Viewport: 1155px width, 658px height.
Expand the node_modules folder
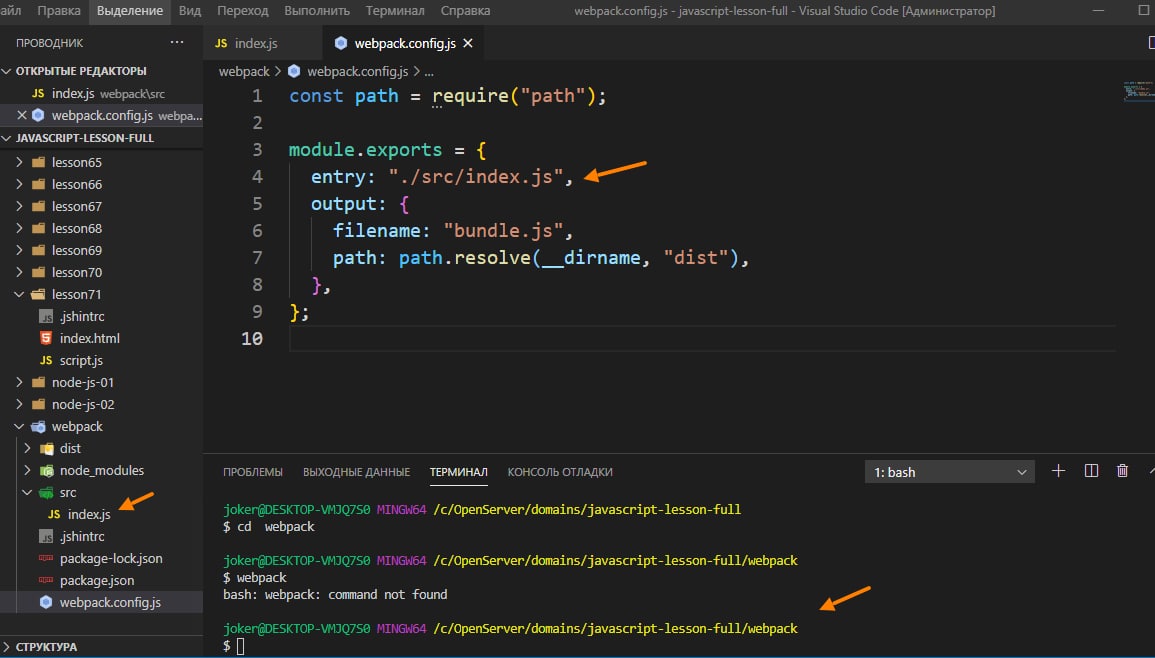click(x=102, y=470)
